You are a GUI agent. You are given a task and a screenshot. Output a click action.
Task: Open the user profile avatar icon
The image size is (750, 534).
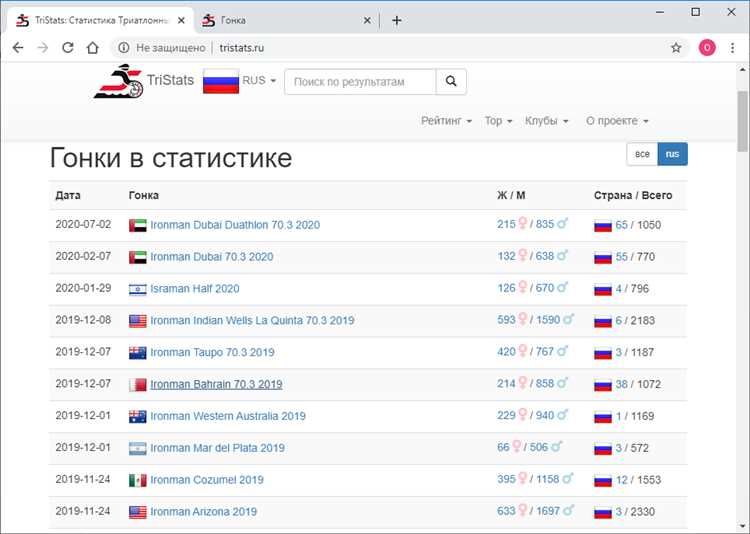[x=707, y=48]
